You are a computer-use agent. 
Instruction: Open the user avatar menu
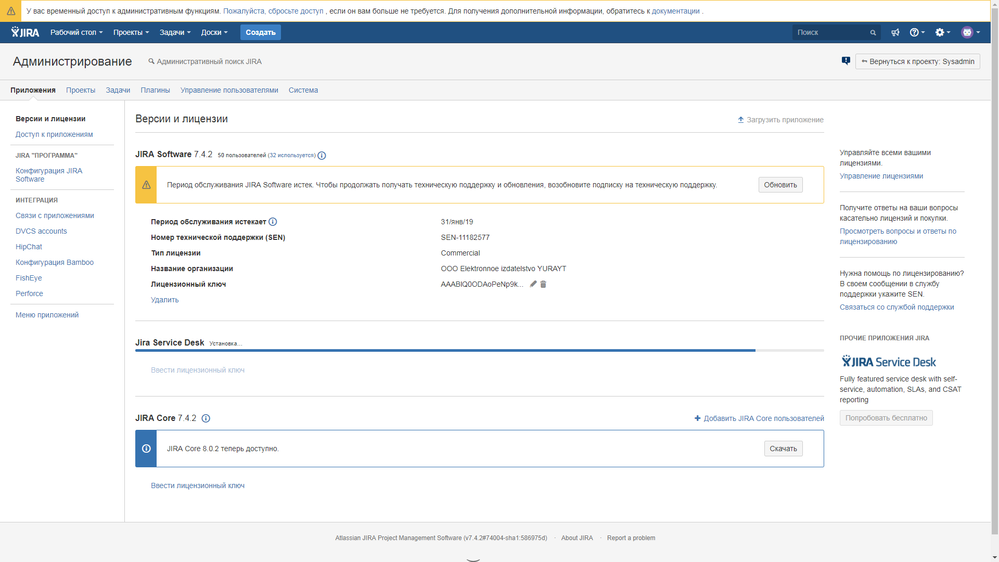pyautogui.click(x=970, y=32)
